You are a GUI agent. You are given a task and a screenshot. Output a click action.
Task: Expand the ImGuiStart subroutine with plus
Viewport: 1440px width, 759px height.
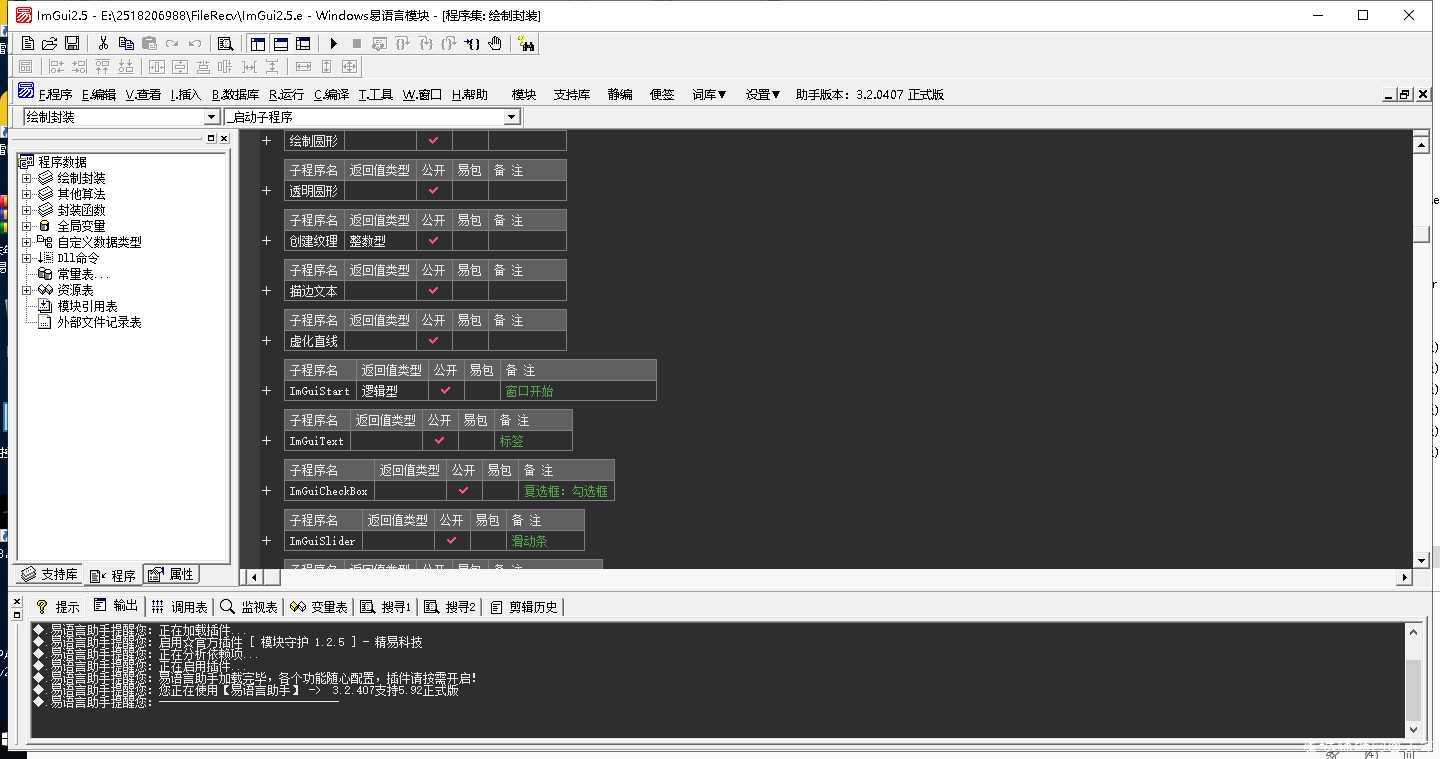click(267, 391)
